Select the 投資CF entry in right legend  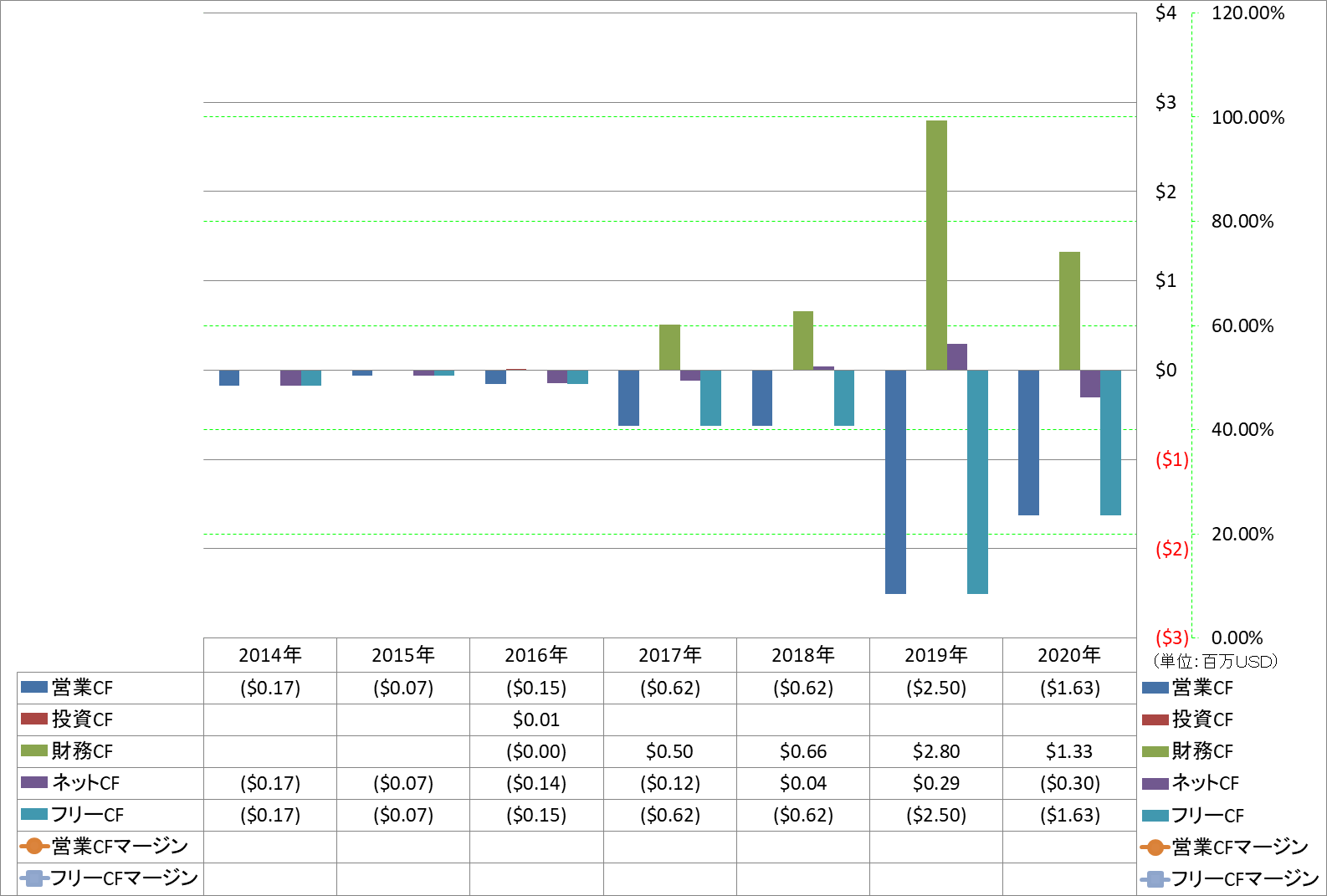click(x=1188, y=719)
